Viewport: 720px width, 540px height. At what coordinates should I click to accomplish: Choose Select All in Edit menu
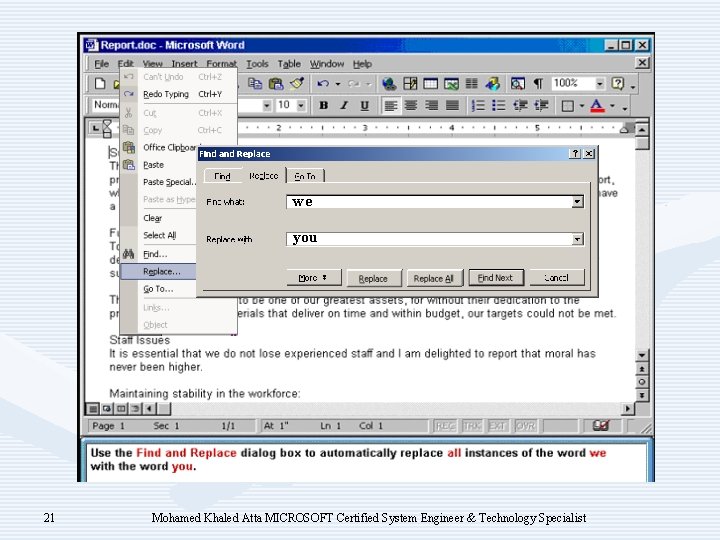tap(159, 235)
